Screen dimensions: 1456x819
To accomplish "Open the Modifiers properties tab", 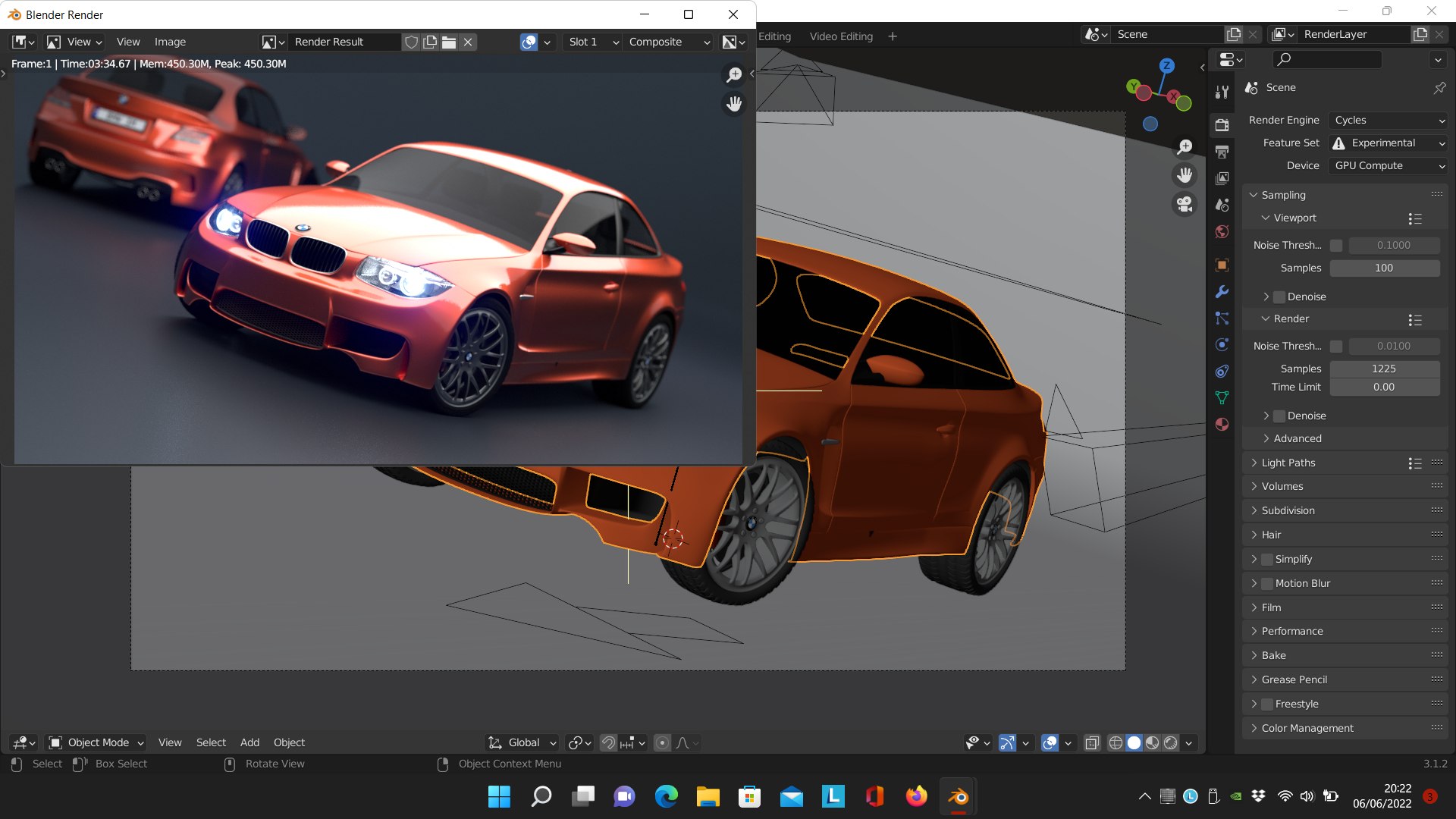I will tap(1222, 292).
